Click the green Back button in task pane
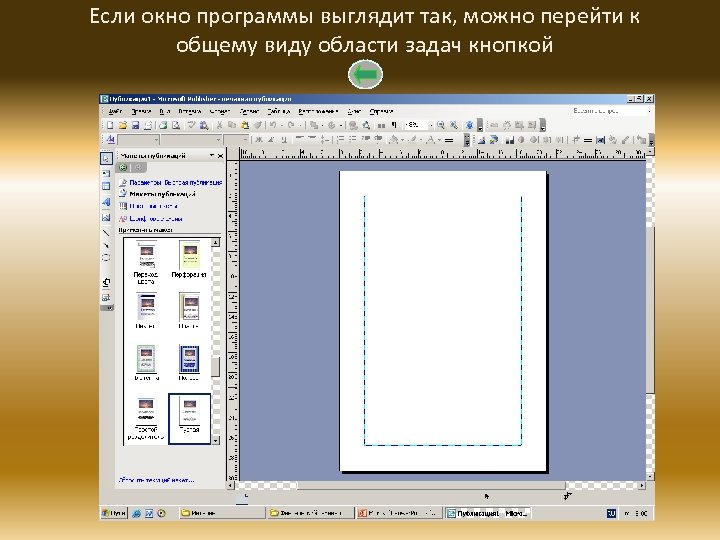Screen dimensions: 720x540 coord(124,168)
